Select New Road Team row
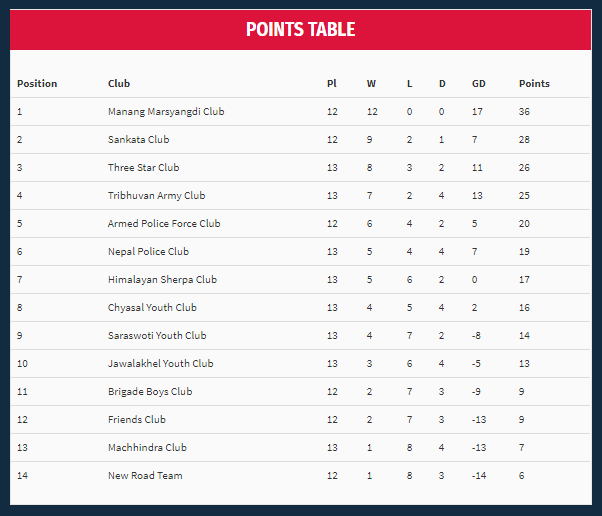Viewport: 602px width, 516px height. (x=301, y=475)
